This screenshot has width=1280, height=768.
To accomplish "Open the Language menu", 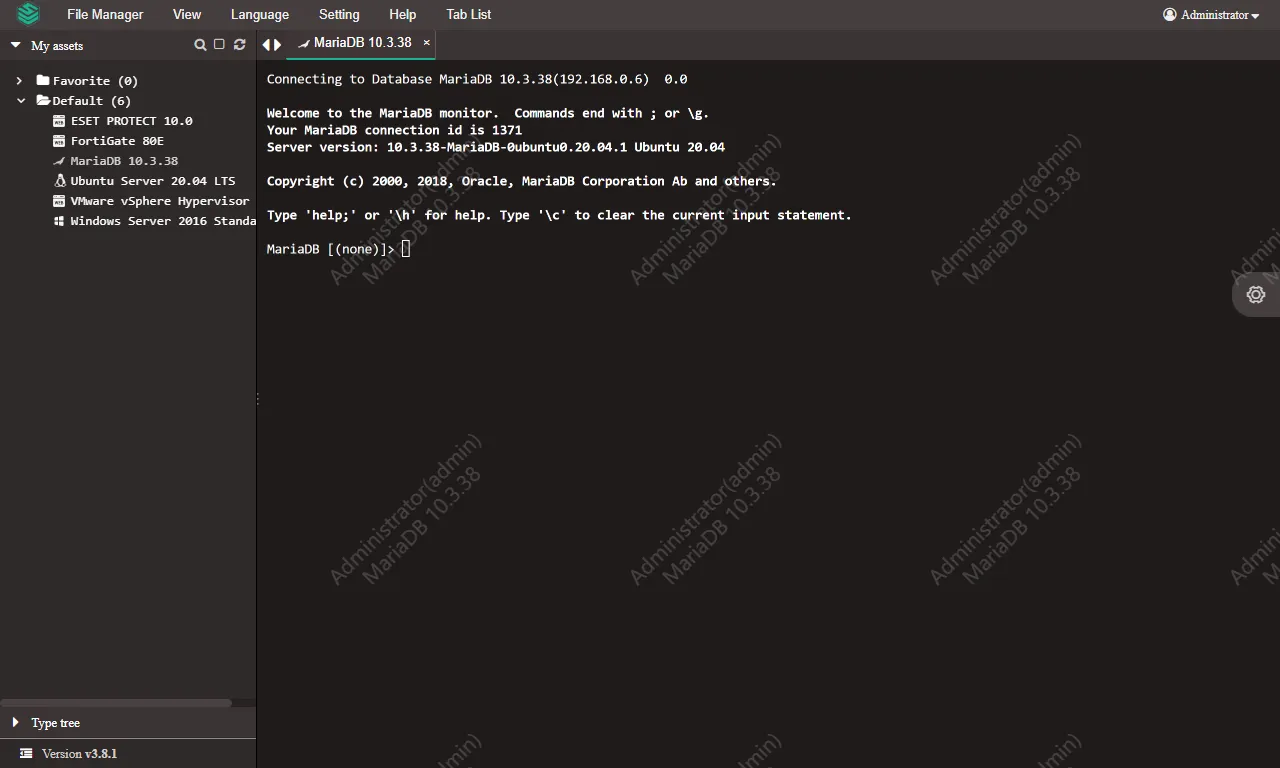I will click(x=259, y=14).
